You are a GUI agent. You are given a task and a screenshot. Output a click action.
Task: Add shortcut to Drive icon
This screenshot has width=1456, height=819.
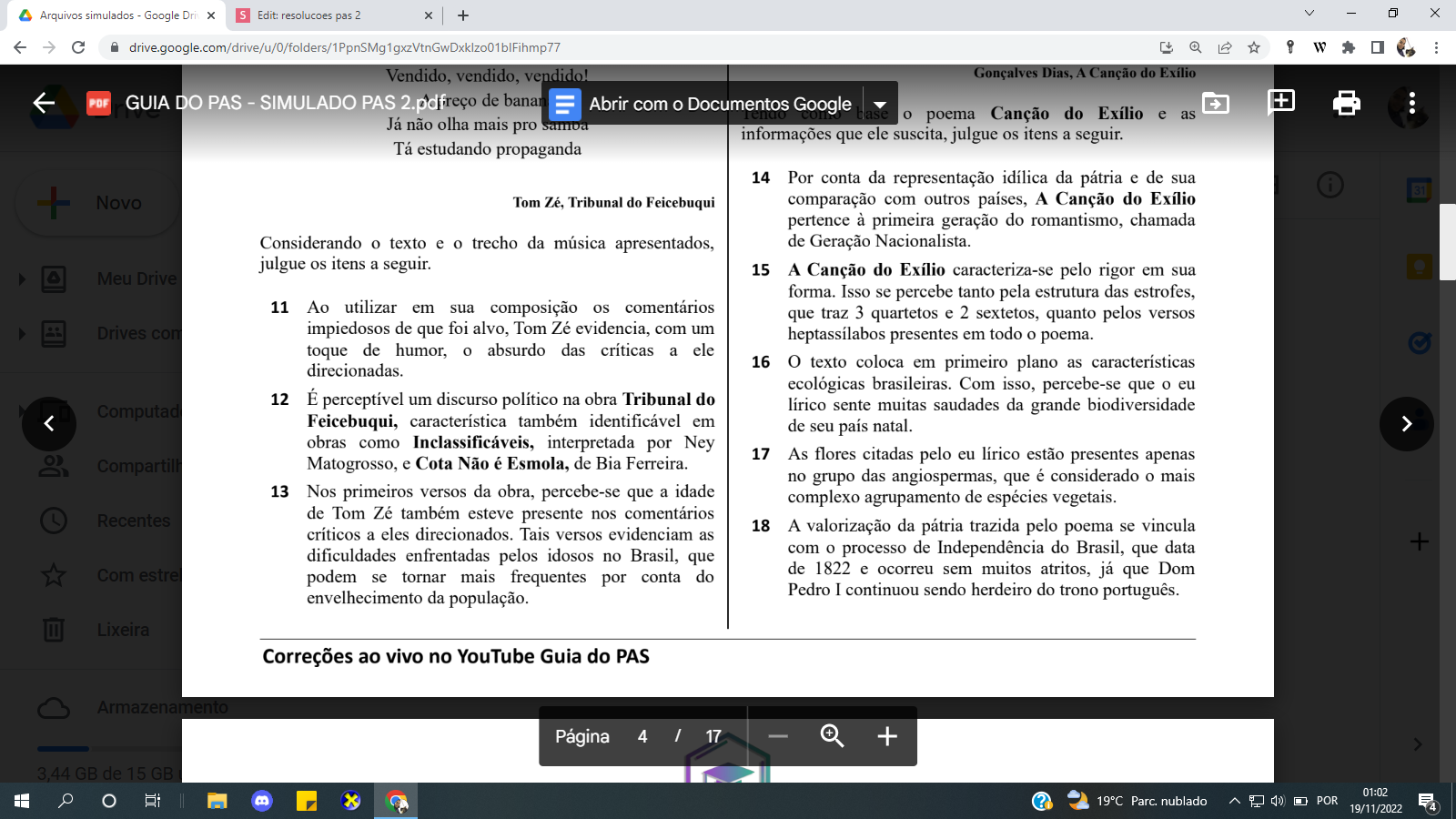point(1216,103)
